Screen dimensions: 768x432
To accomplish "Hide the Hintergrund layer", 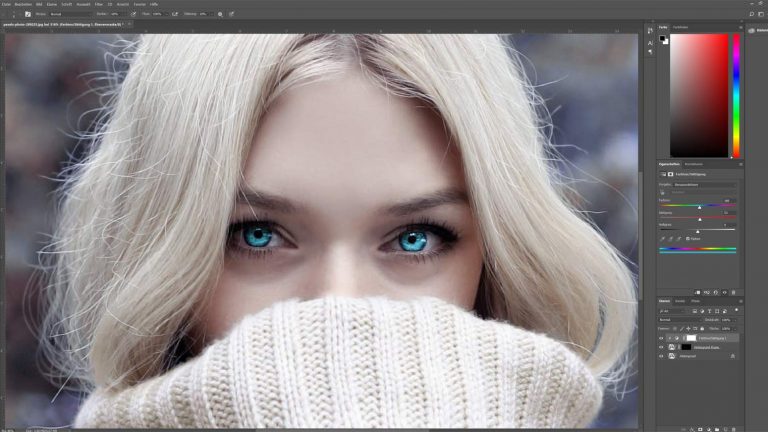I will click(x=661, y=355).
